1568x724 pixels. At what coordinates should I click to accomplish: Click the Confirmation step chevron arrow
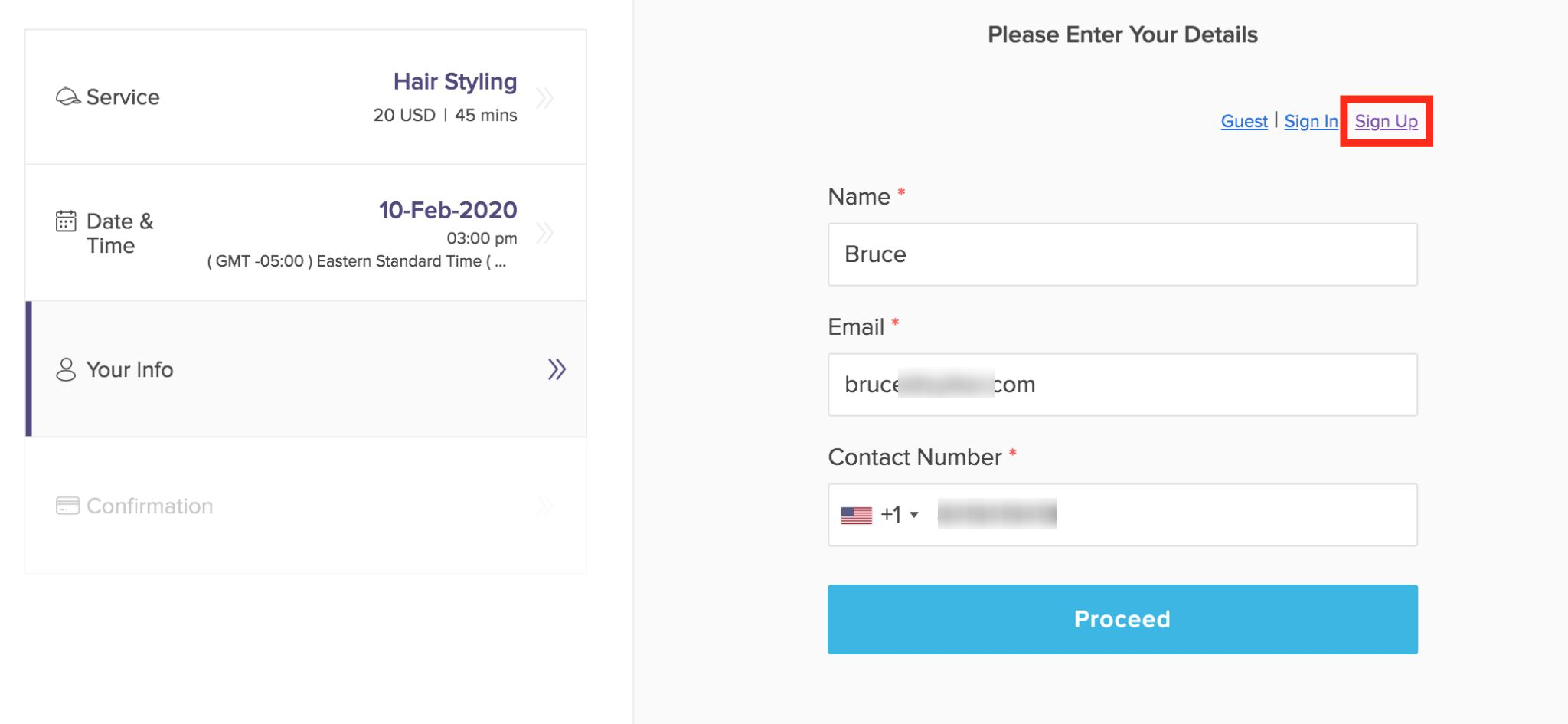[x=545, y=506]
